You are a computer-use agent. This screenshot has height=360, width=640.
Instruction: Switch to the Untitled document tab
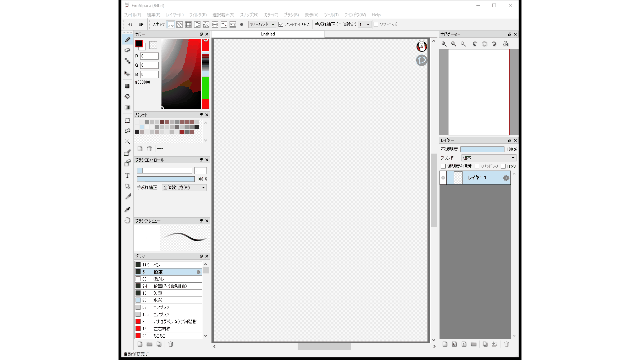(x=268, y=34)
